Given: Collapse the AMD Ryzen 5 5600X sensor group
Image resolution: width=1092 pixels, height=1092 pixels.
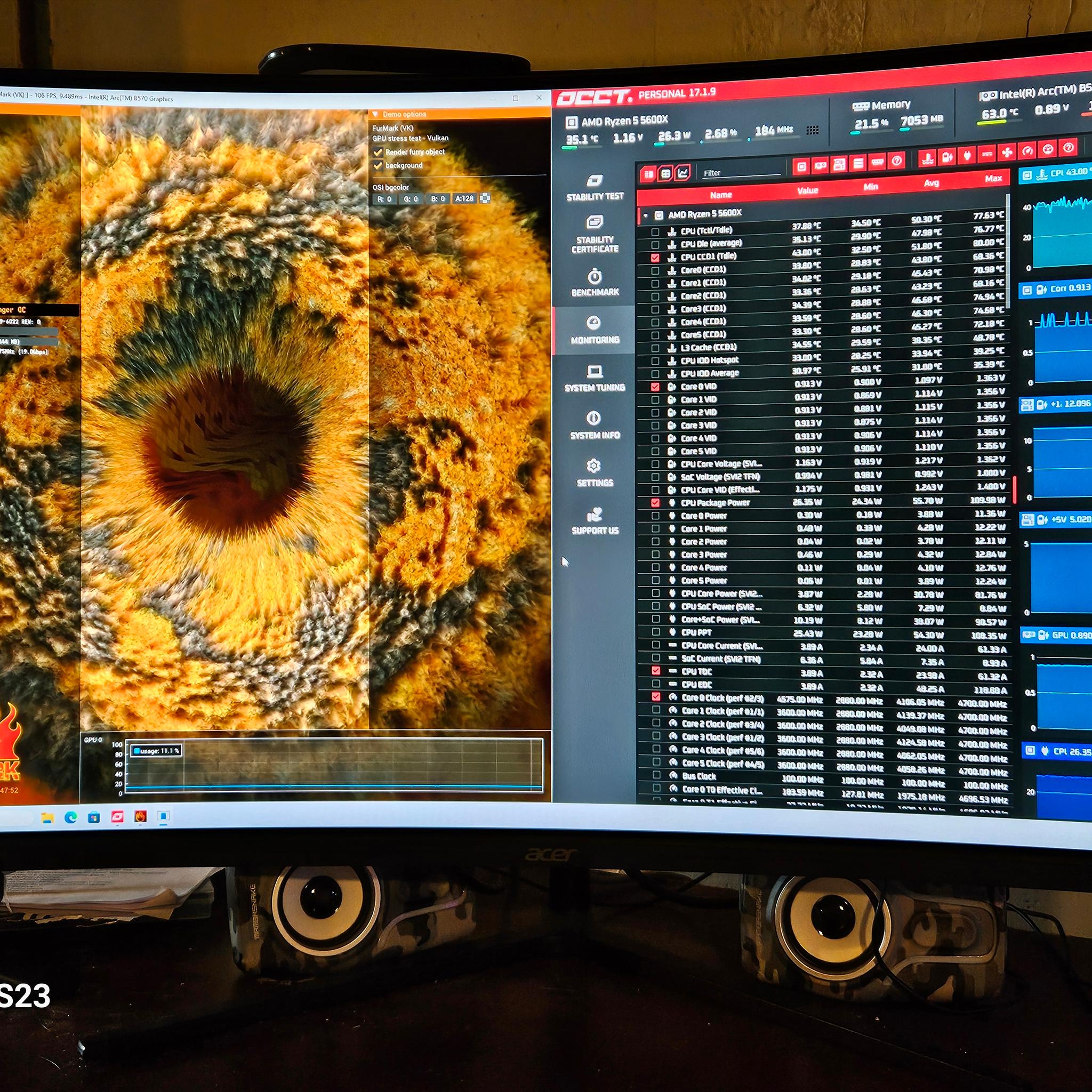Looking at the screenshot, I should [646, 216].
